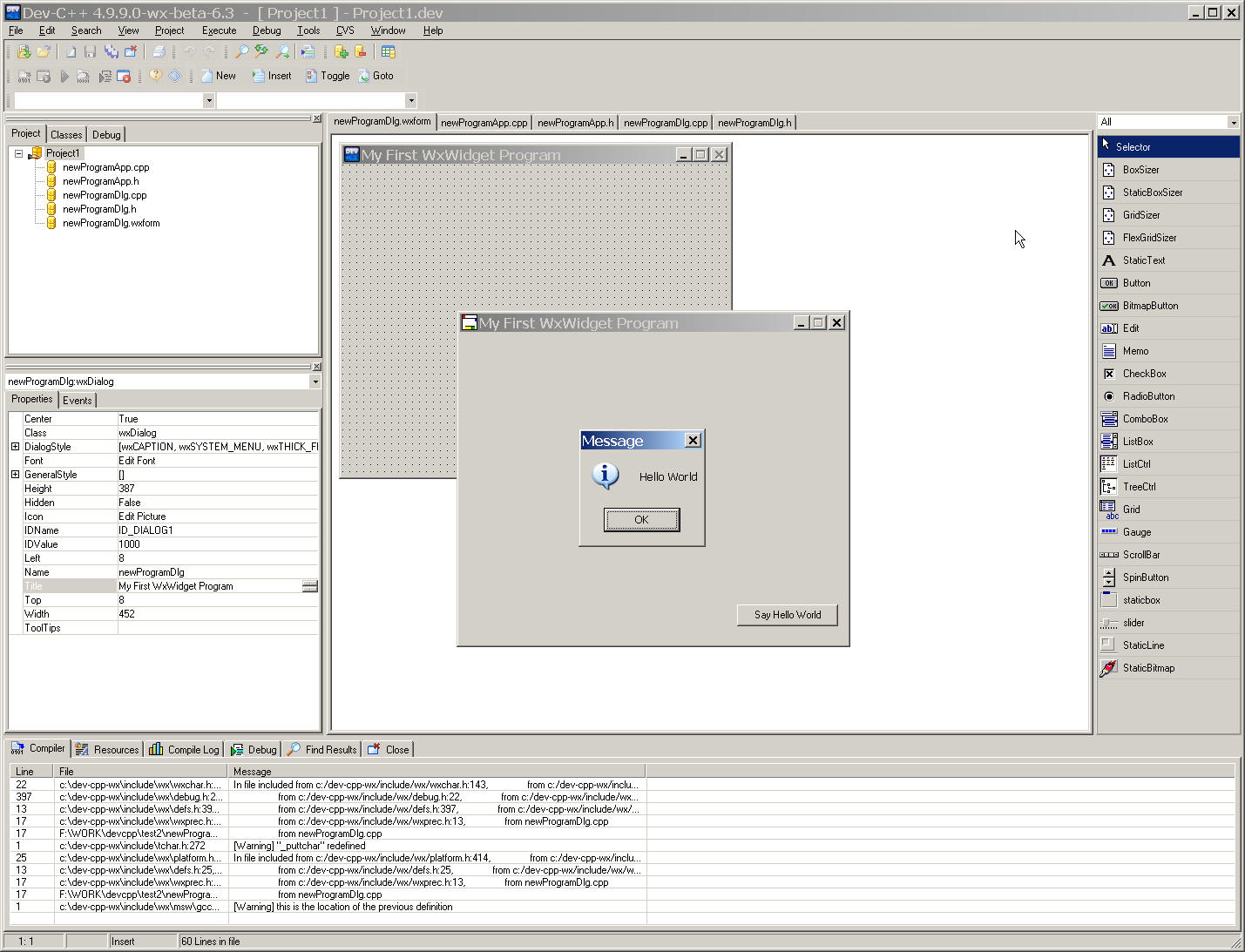Switch to the newProgramApp.cpp editor tab
Screen dimensions: 1245x952
tap(484, 123)
